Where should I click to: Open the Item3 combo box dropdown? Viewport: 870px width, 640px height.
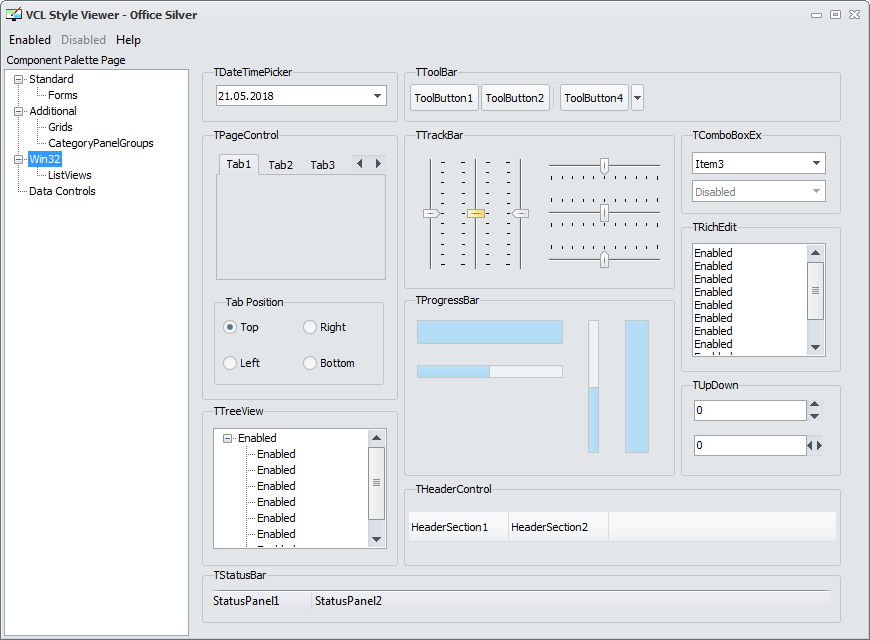point(816,163)
